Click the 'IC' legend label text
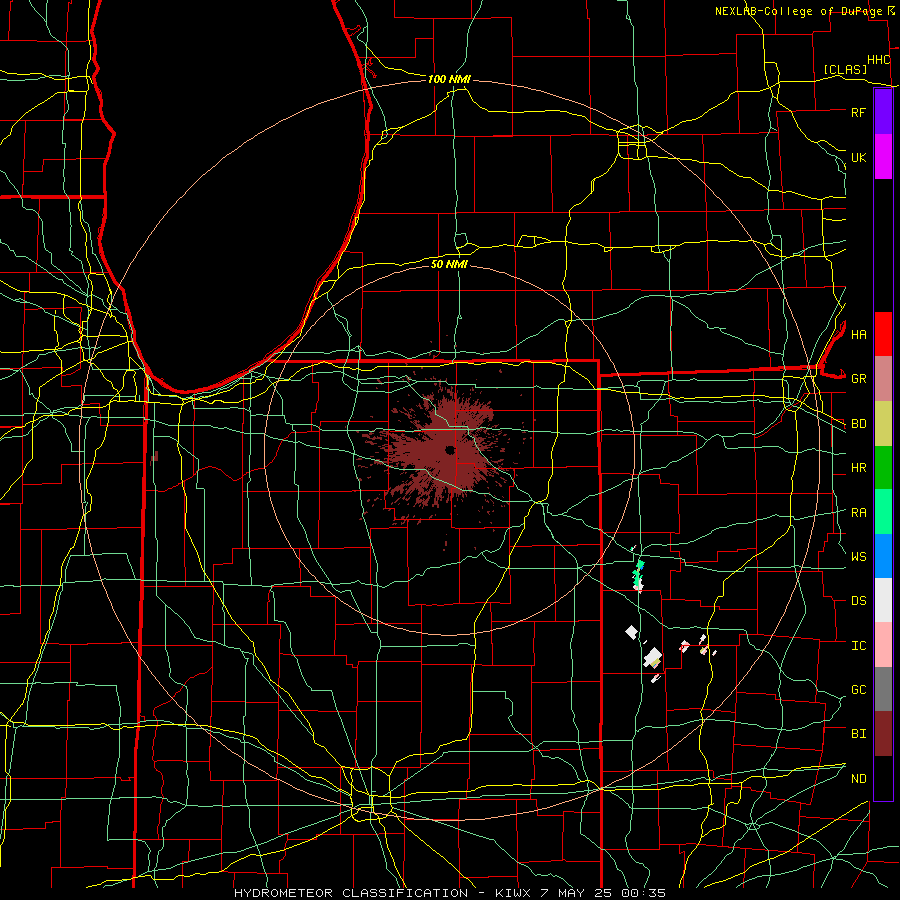The height and width of the screenshot is (900, 900). 858,646
